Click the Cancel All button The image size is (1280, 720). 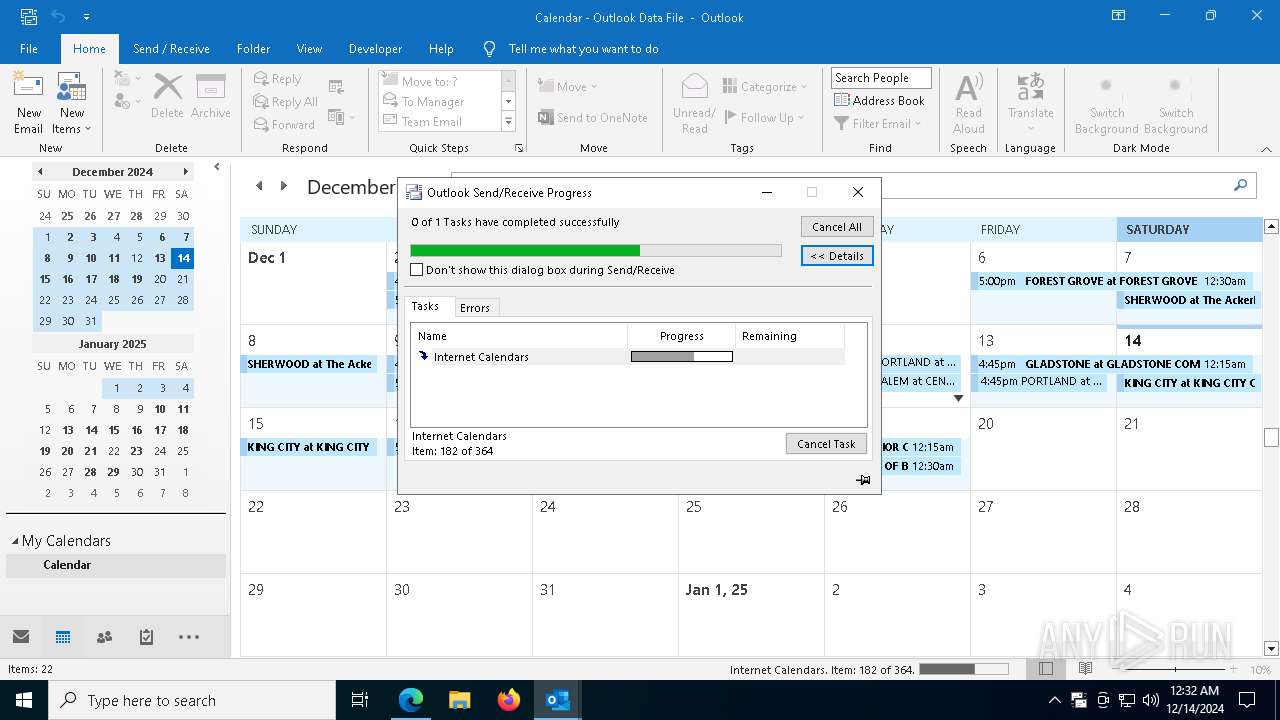click(837, 227)
